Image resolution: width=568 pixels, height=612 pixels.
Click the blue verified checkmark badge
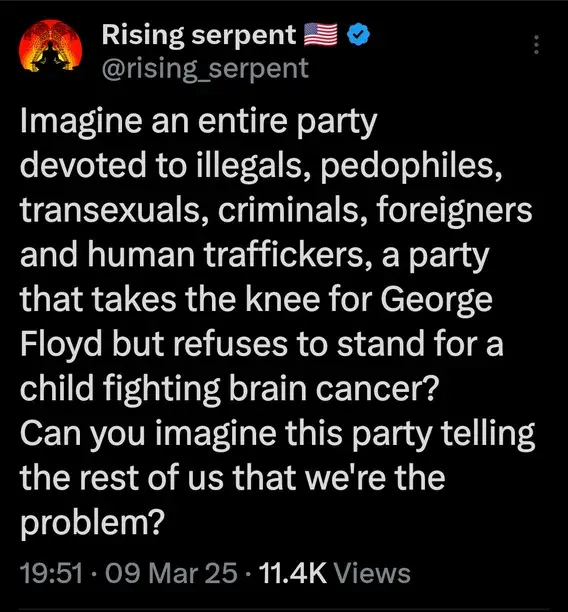tap(358, 34)
